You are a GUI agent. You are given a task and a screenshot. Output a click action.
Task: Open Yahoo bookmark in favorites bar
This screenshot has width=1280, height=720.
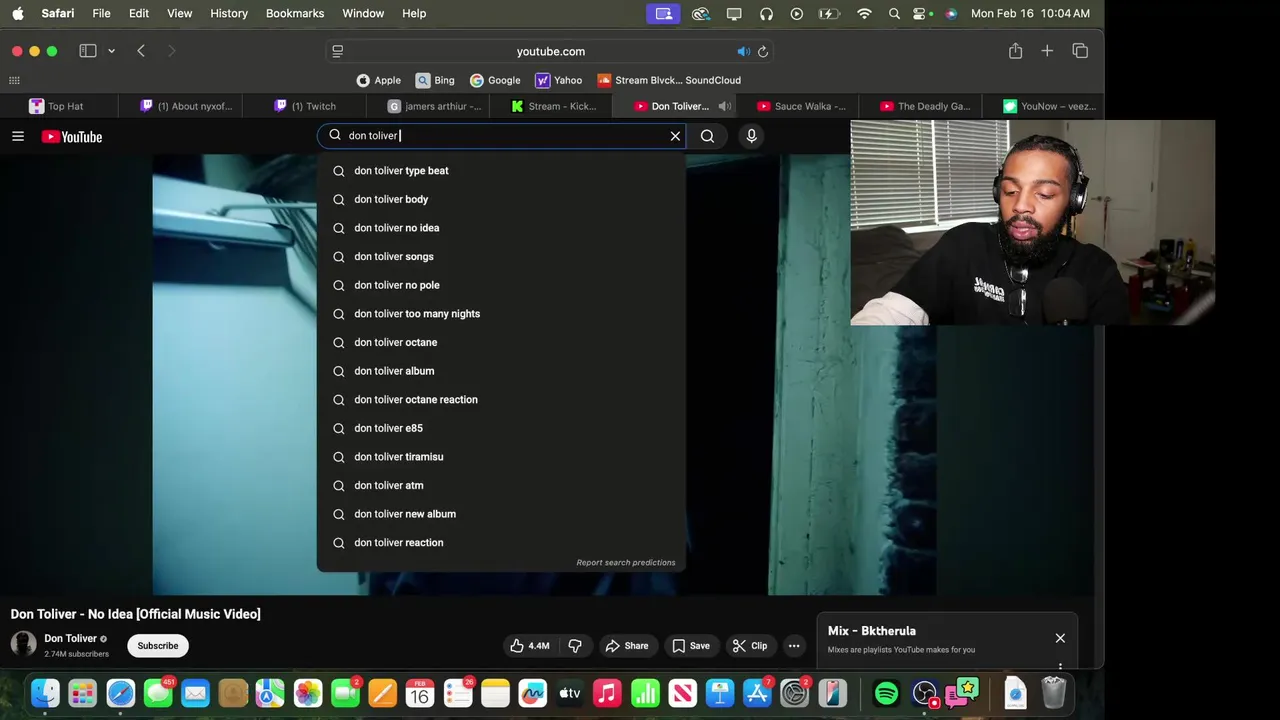point(558,80)
